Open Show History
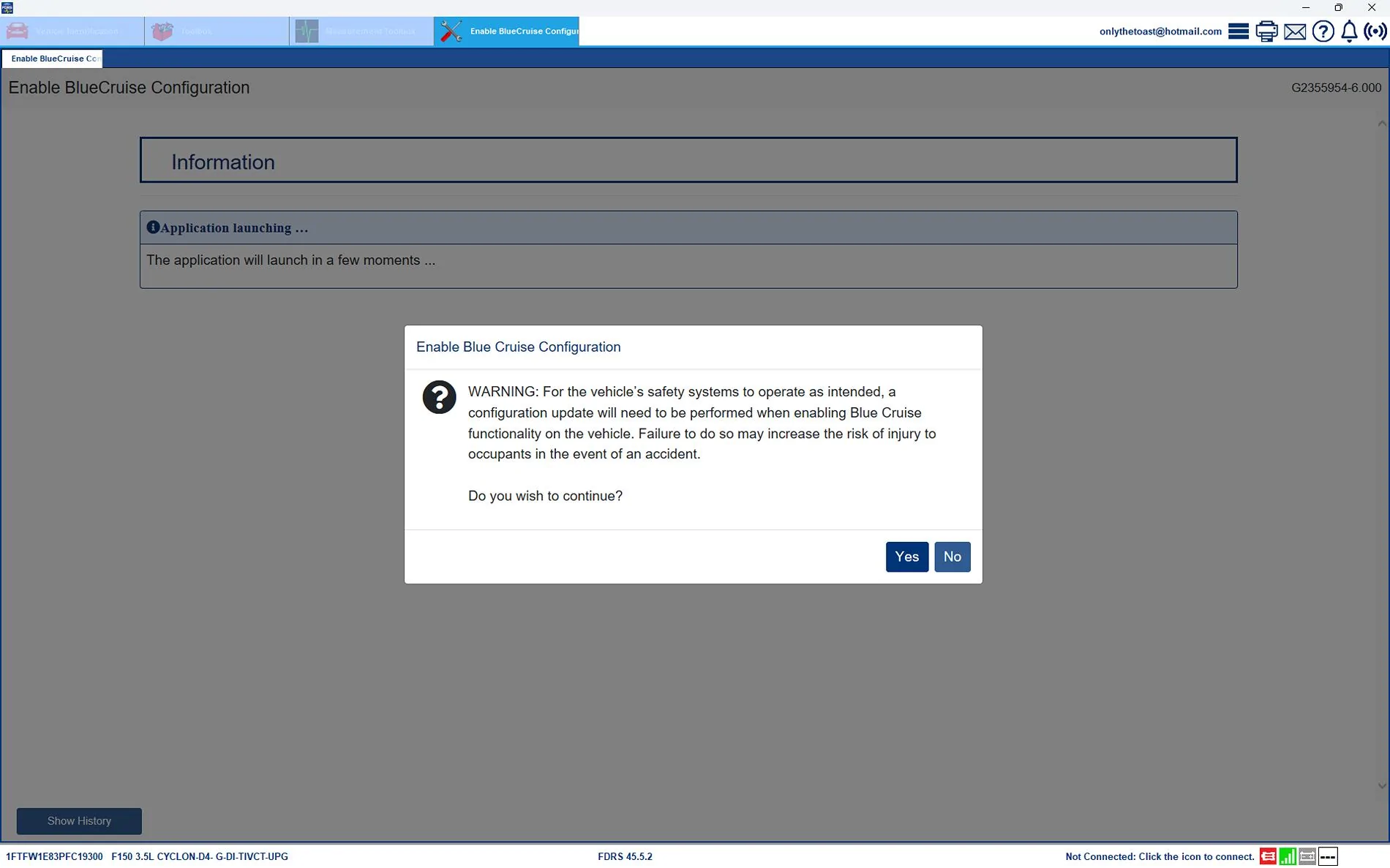The height and width of the screenshot is (868, 1390). tap(78, 821)
